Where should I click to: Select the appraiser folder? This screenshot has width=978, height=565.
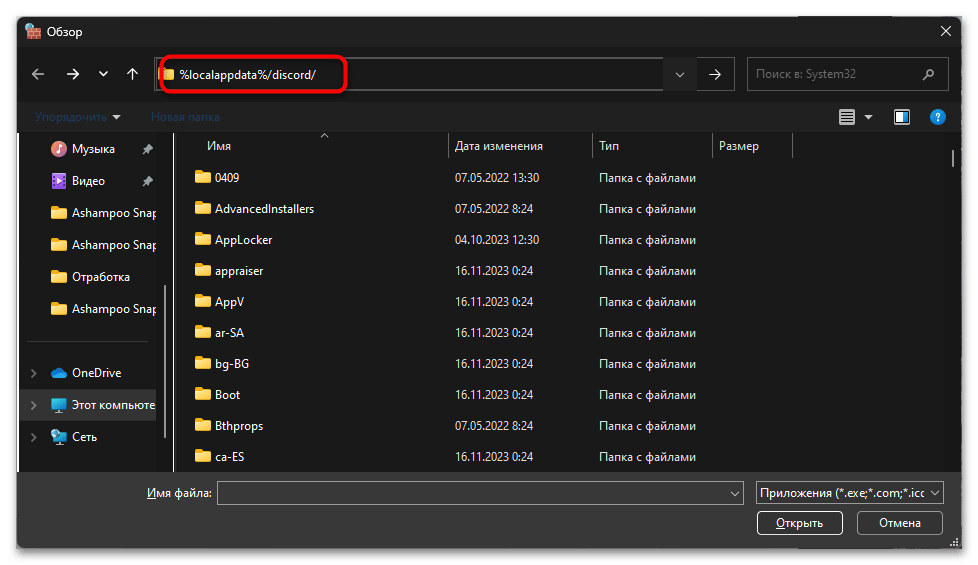point(239,271)
